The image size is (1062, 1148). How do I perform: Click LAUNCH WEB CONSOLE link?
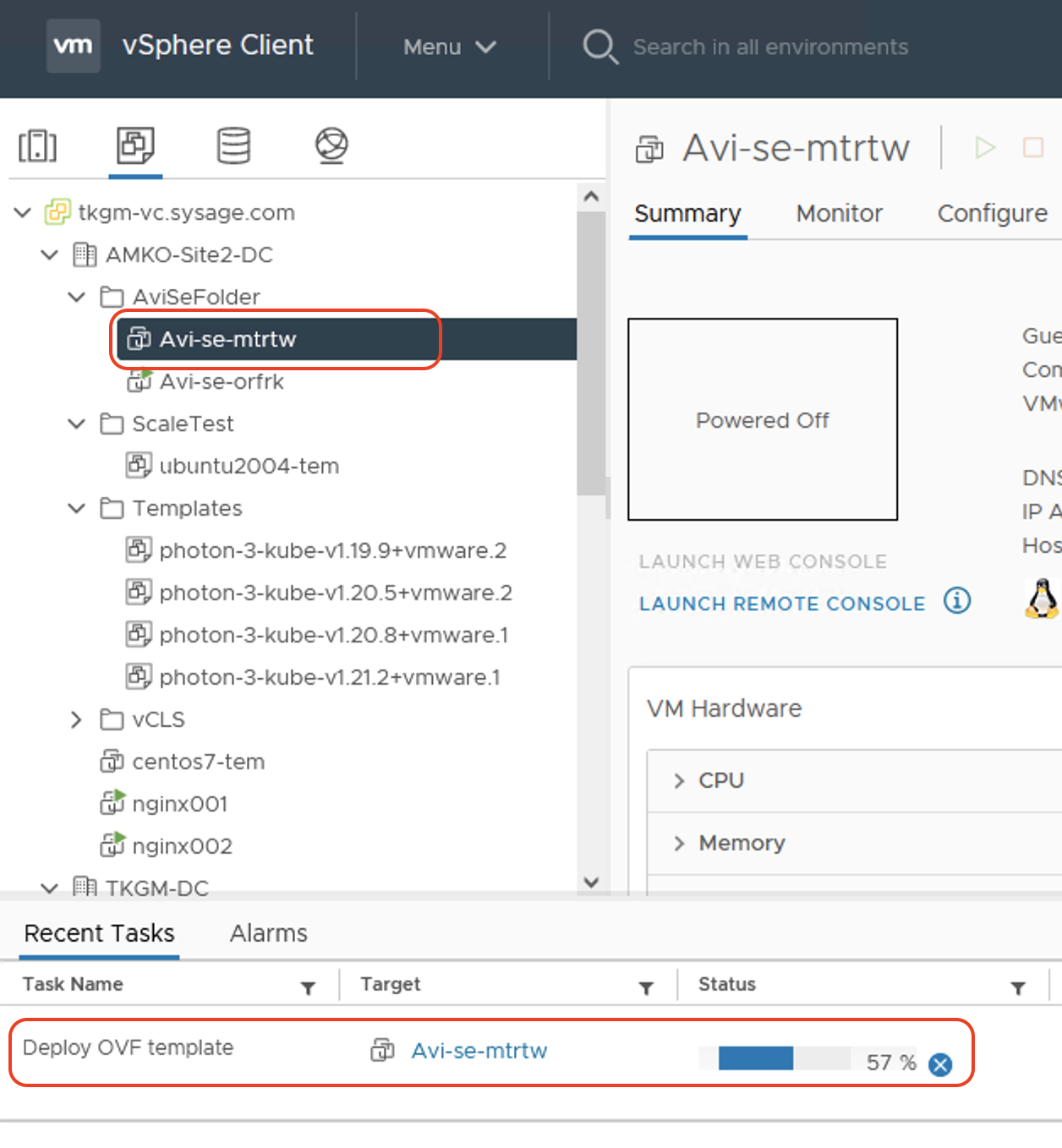[763, 561]
